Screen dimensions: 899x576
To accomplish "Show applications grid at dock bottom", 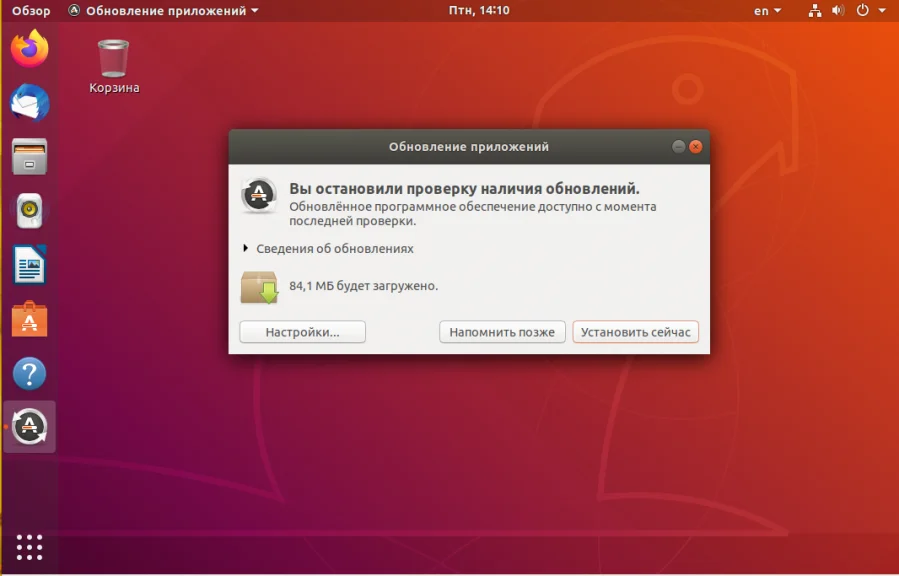I will coord(29,547).
